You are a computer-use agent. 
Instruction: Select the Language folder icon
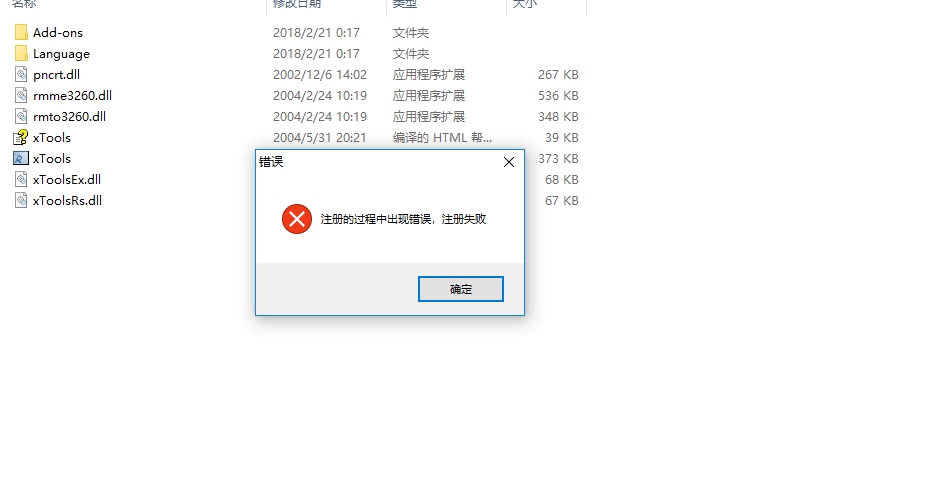(21, 54)
